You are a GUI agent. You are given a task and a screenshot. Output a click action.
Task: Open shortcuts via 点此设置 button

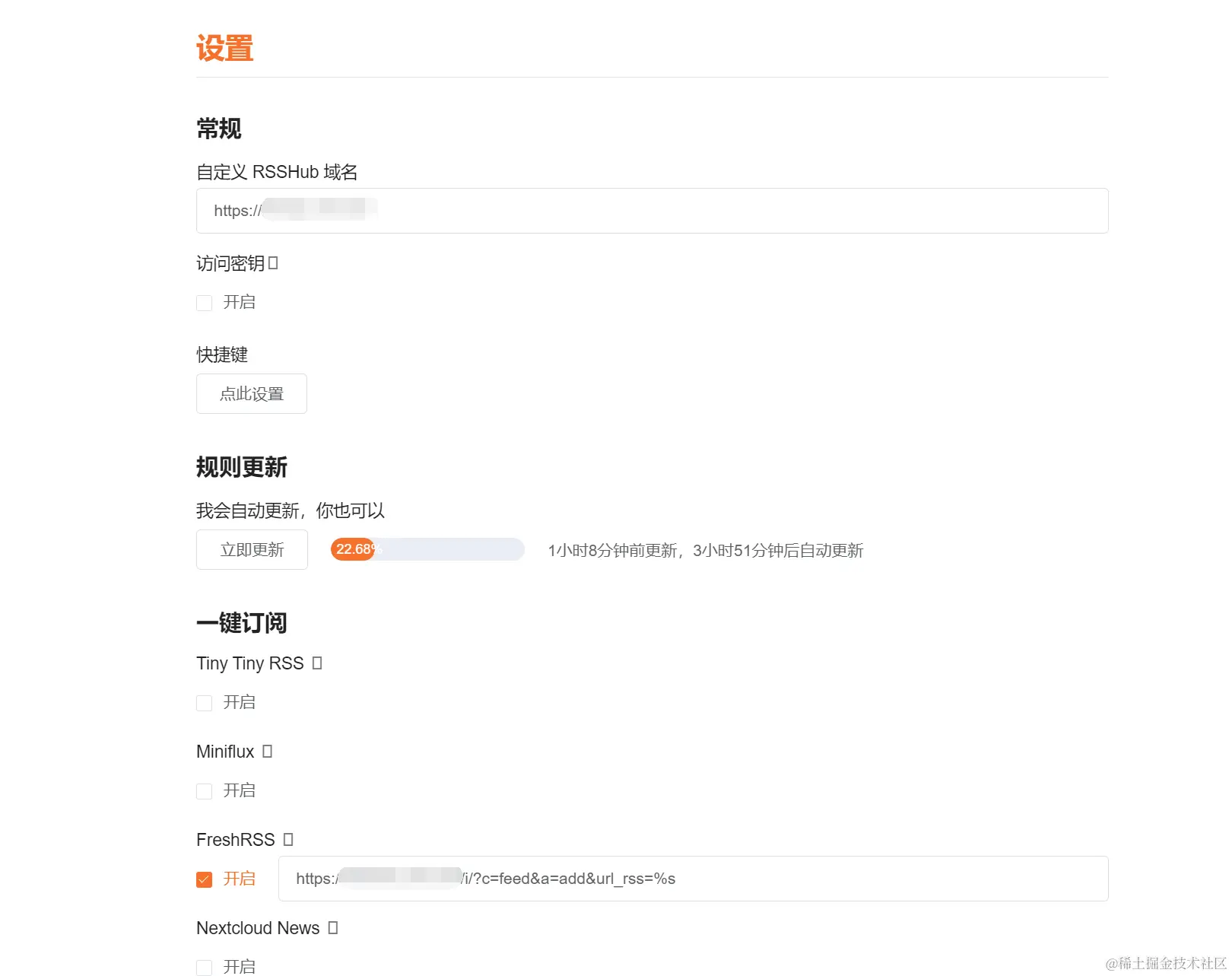pyautogui.click(x=252, y=394)
